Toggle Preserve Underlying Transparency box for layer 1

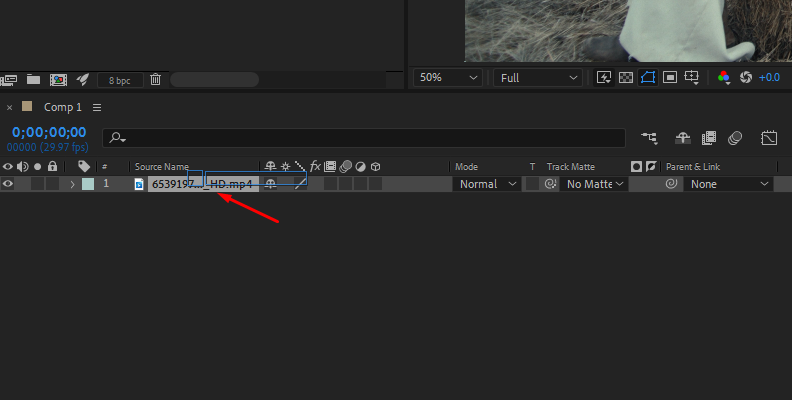[x=533, y=184]
